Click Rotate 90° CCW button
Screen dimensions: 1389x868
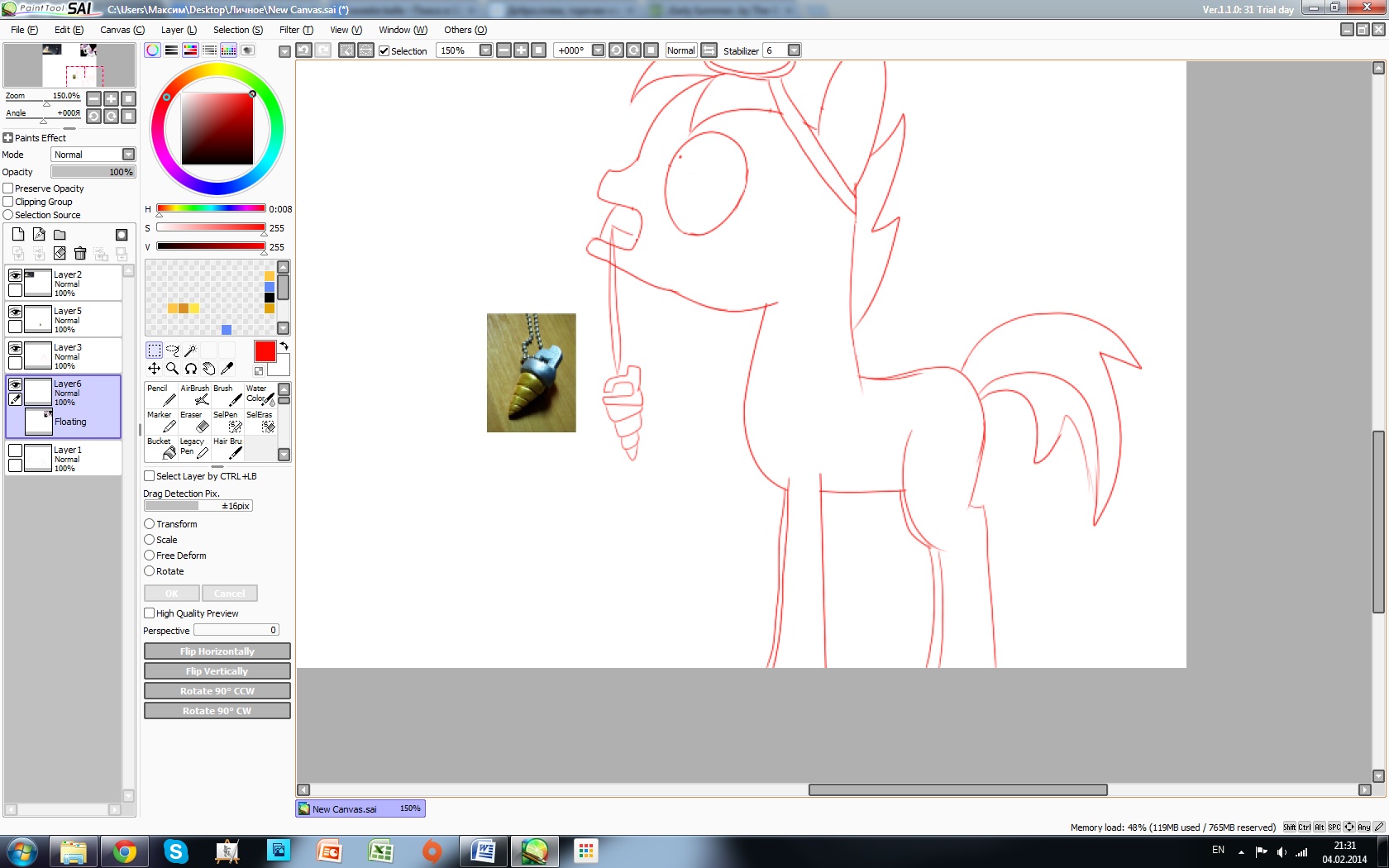click(x=217, y=691)
